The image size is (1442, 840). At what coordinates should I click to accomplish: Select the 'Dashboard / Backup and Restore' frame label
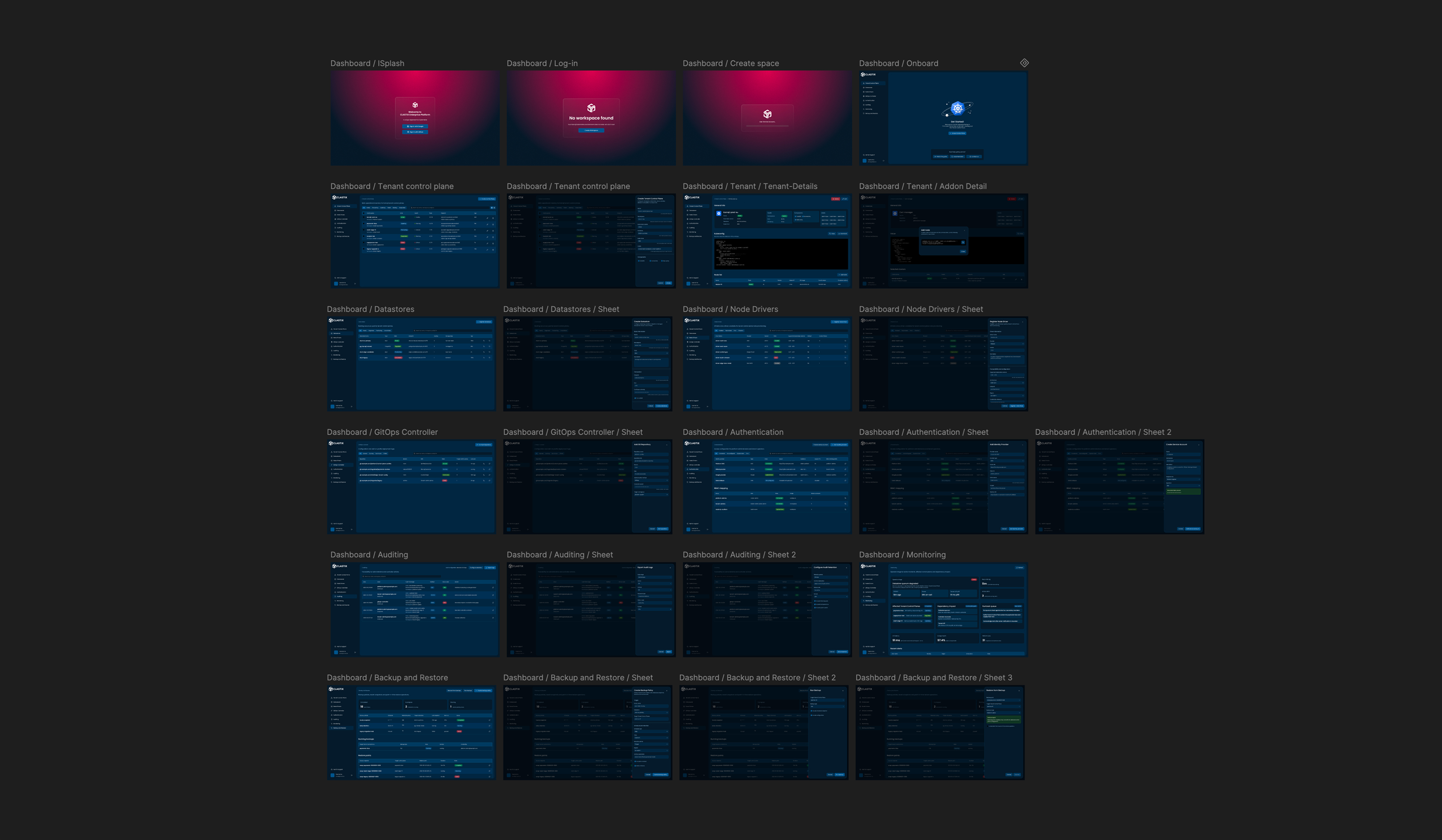pyautogui.click(x=388, y=677)
